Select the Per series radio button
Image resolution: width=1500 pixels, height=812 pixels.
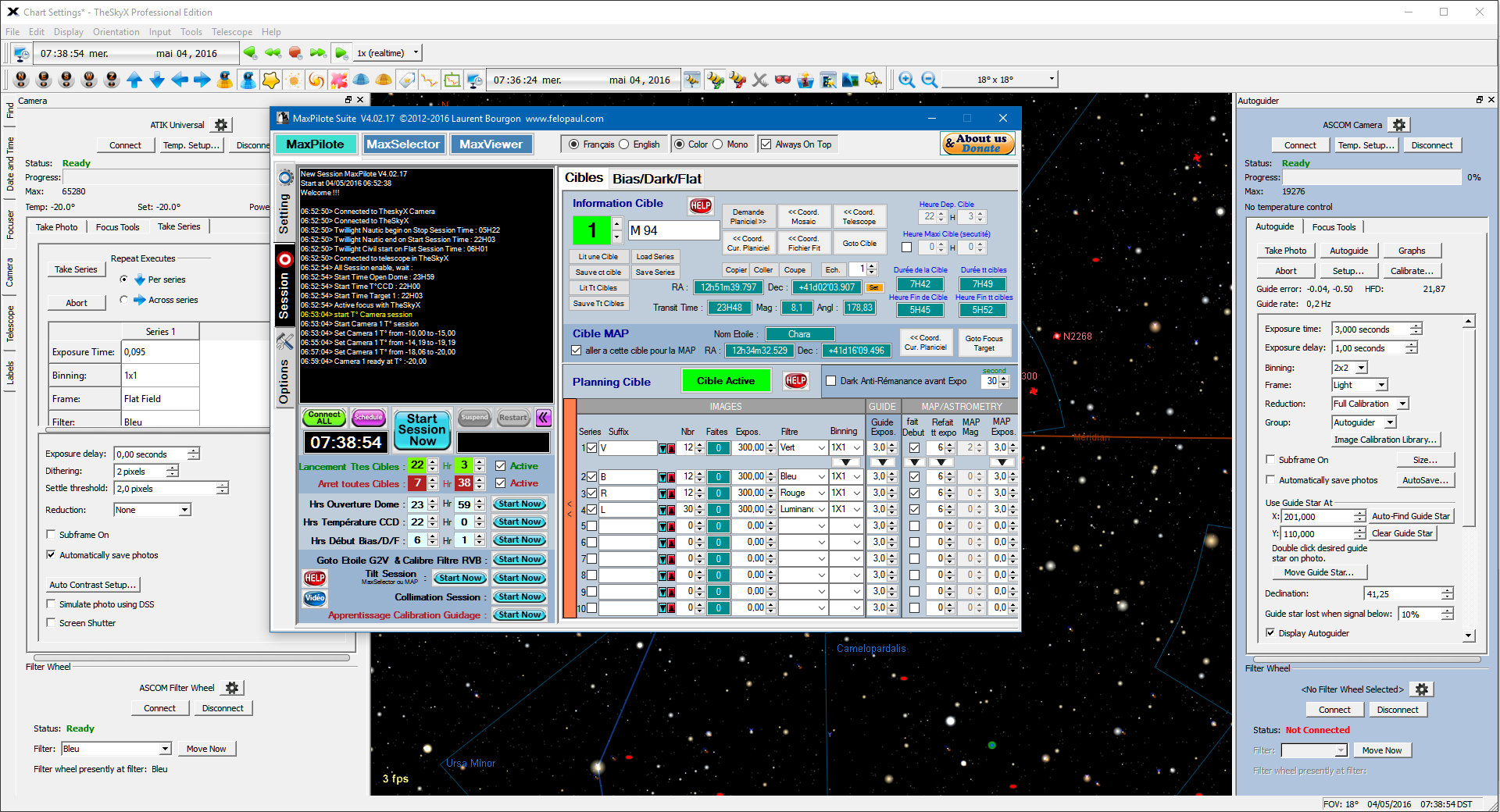click(x=124, y=280)
